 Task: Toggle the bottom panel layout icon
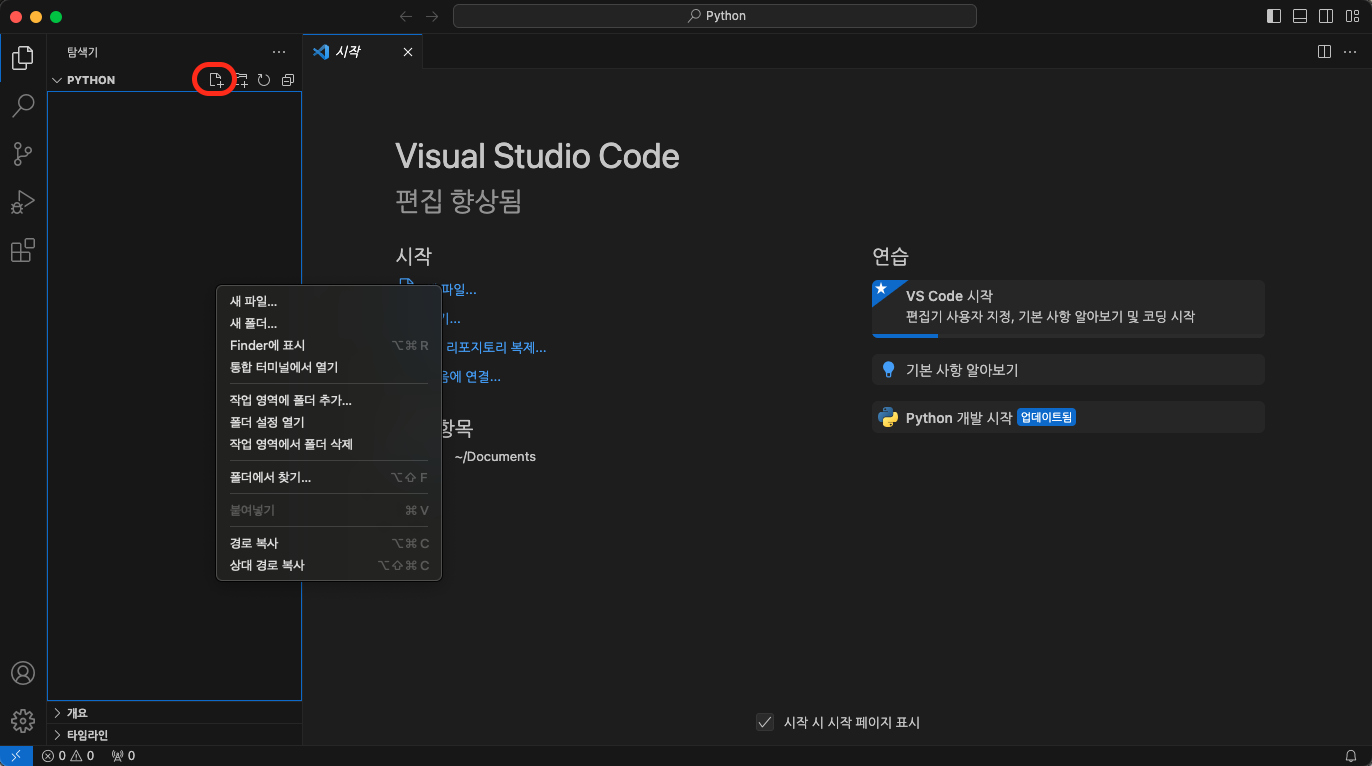[1300, 16]
